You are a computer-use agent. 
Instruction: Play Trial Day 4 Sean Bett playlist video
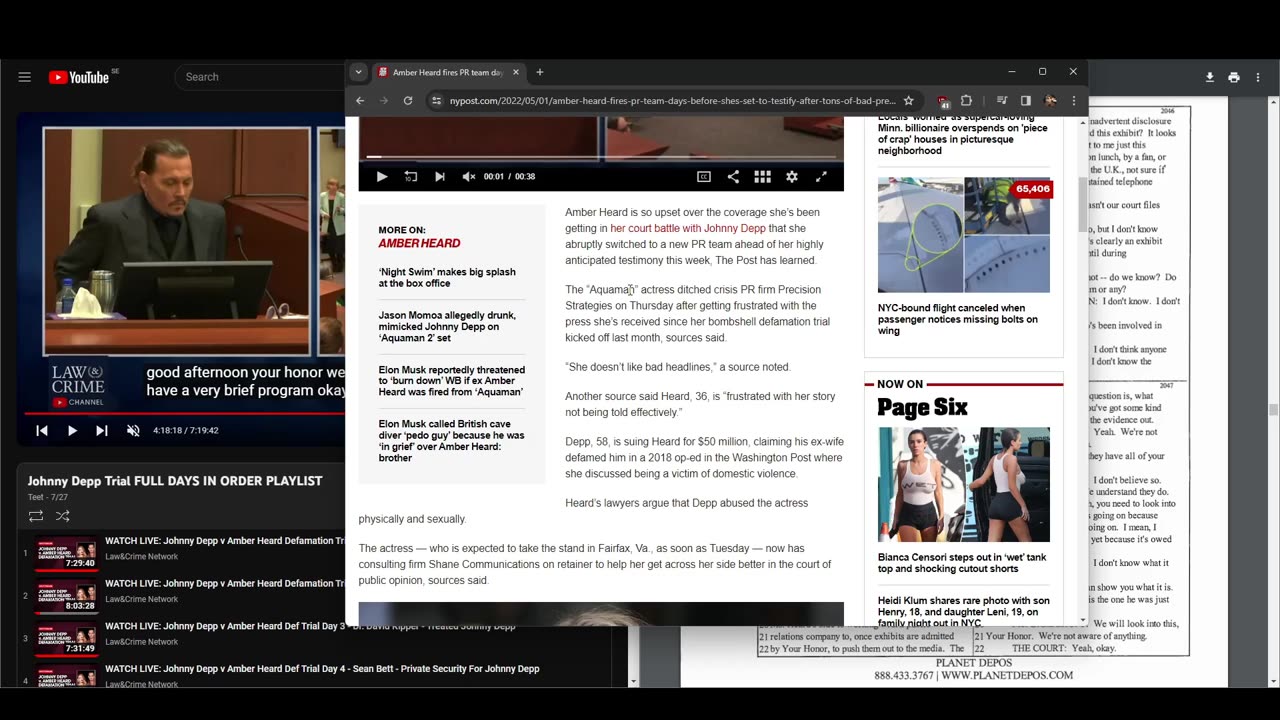click(322, 669)
